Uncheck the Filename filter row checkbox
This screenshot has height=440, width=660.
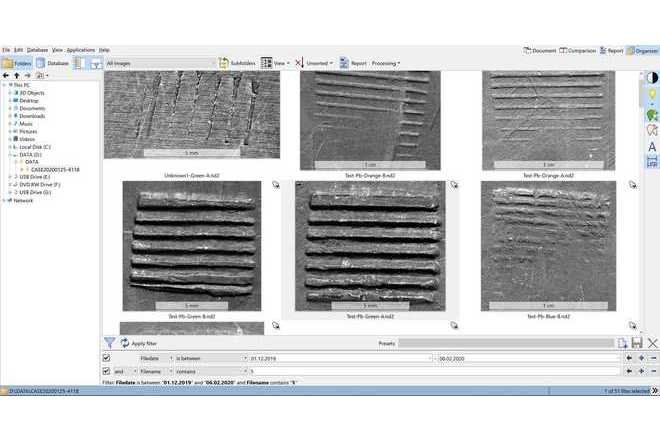(107, 371)
